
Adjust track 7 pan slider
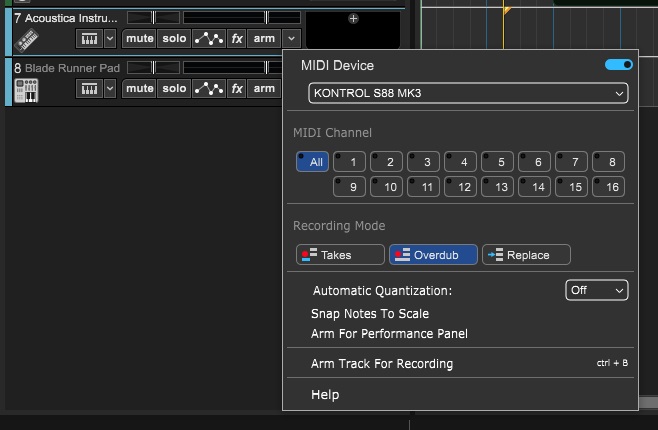153,18
